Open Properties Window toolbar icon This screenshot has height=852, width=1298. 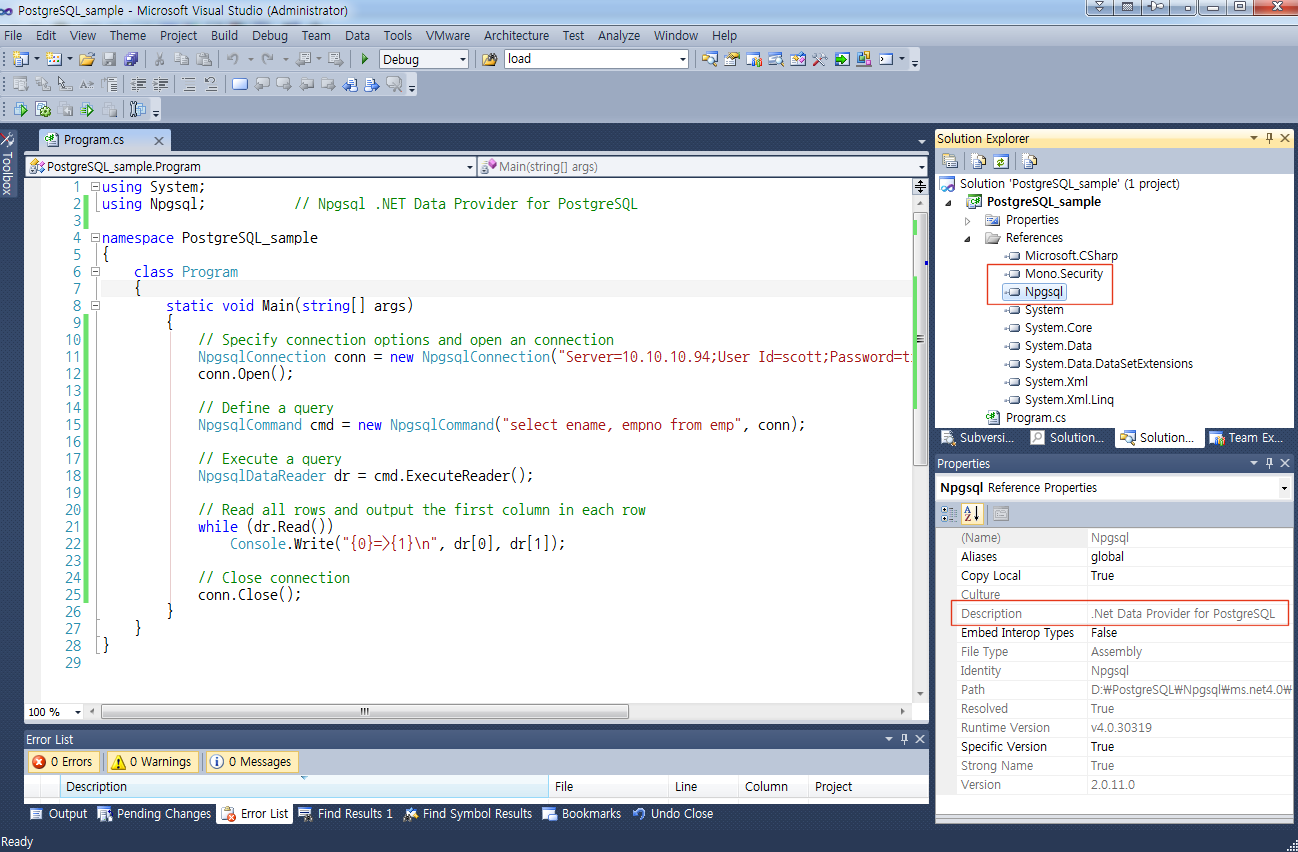(x=732, y=59)
